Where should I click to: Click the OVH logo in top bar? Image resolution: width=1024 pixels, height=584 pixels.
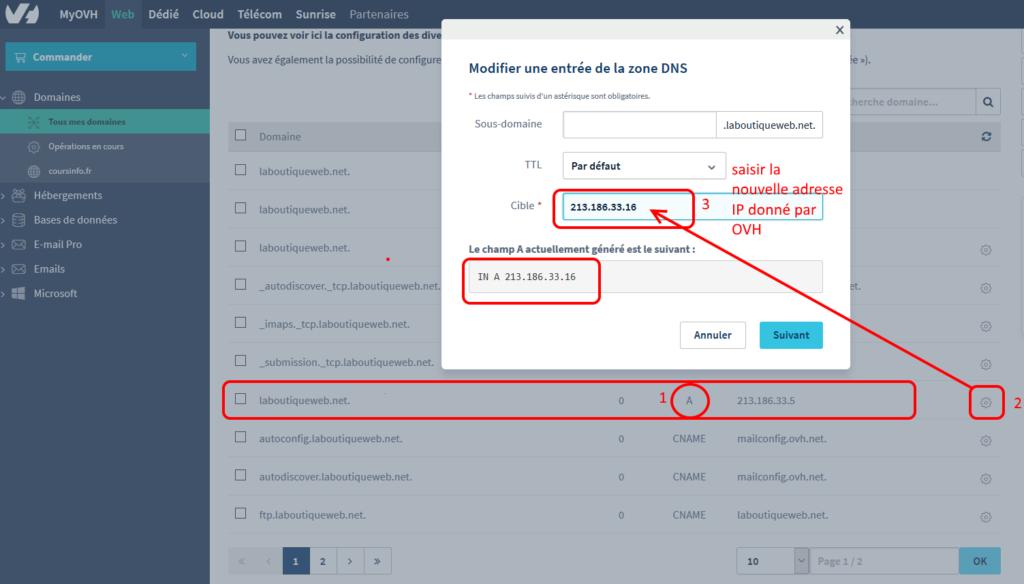(22, 14)
